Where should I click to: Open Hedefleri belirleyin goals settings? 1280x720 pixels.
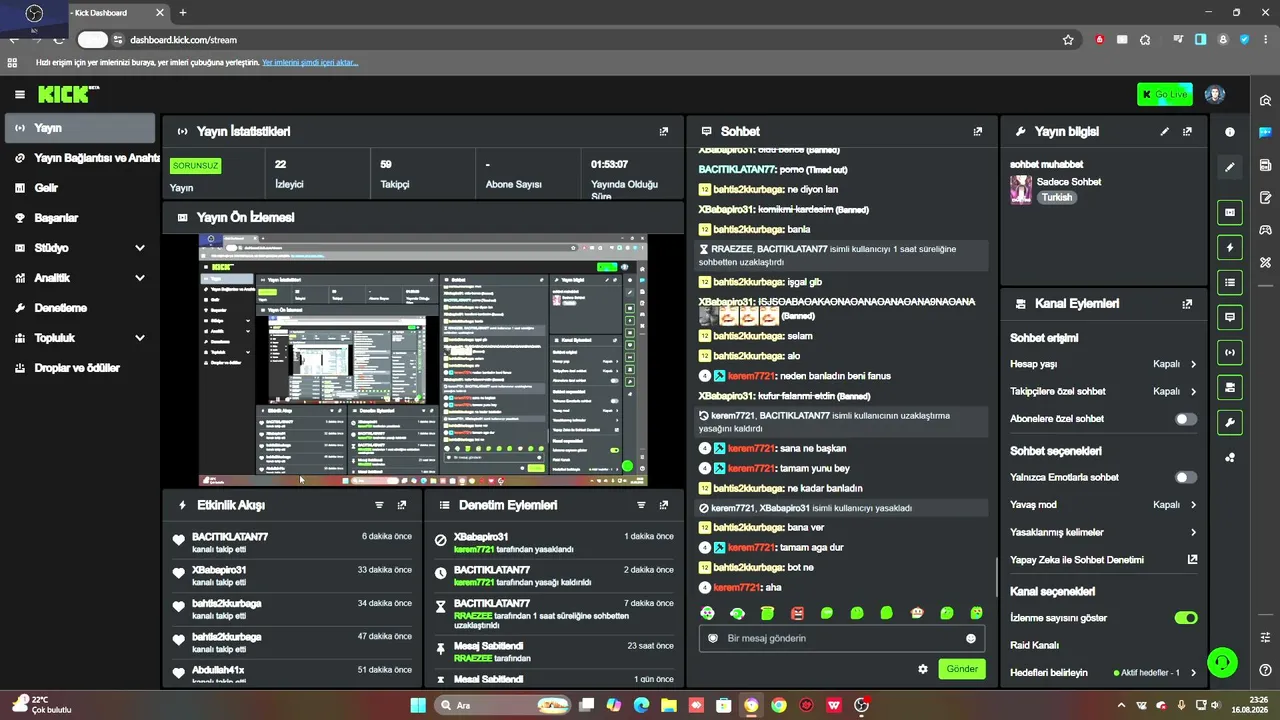(1103, 673)
